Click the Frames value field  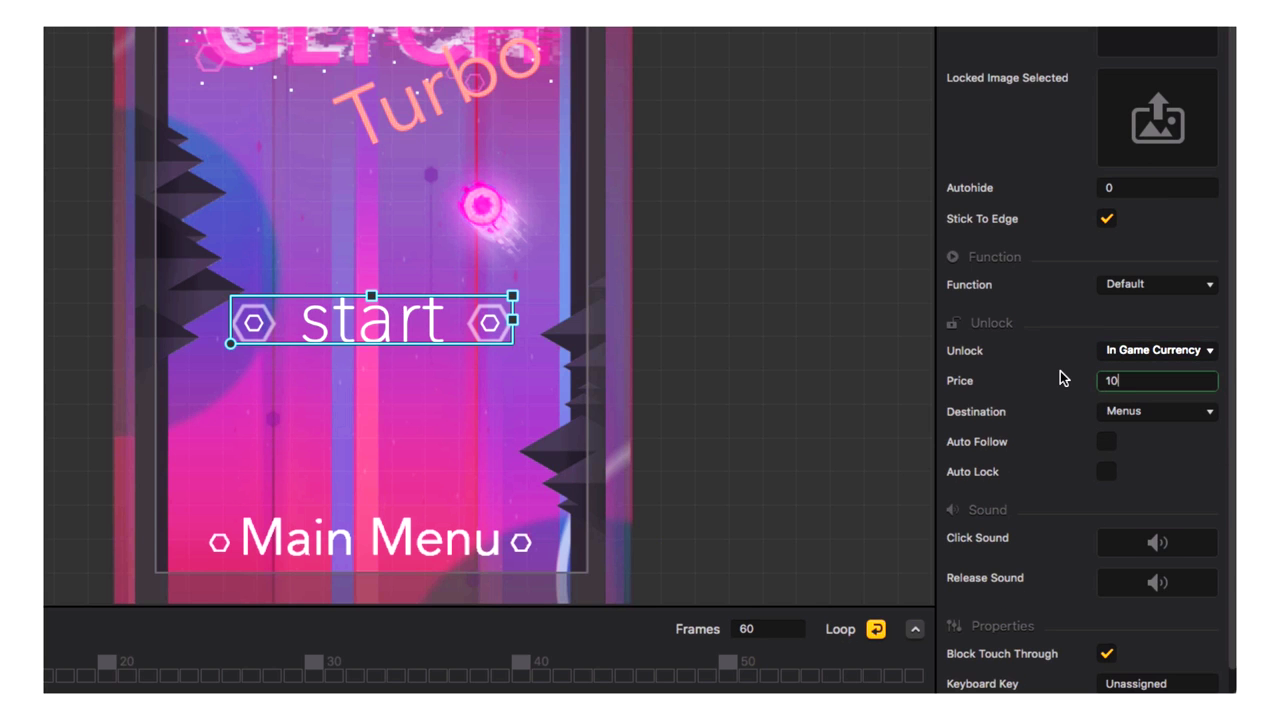(x=766, y=629)
